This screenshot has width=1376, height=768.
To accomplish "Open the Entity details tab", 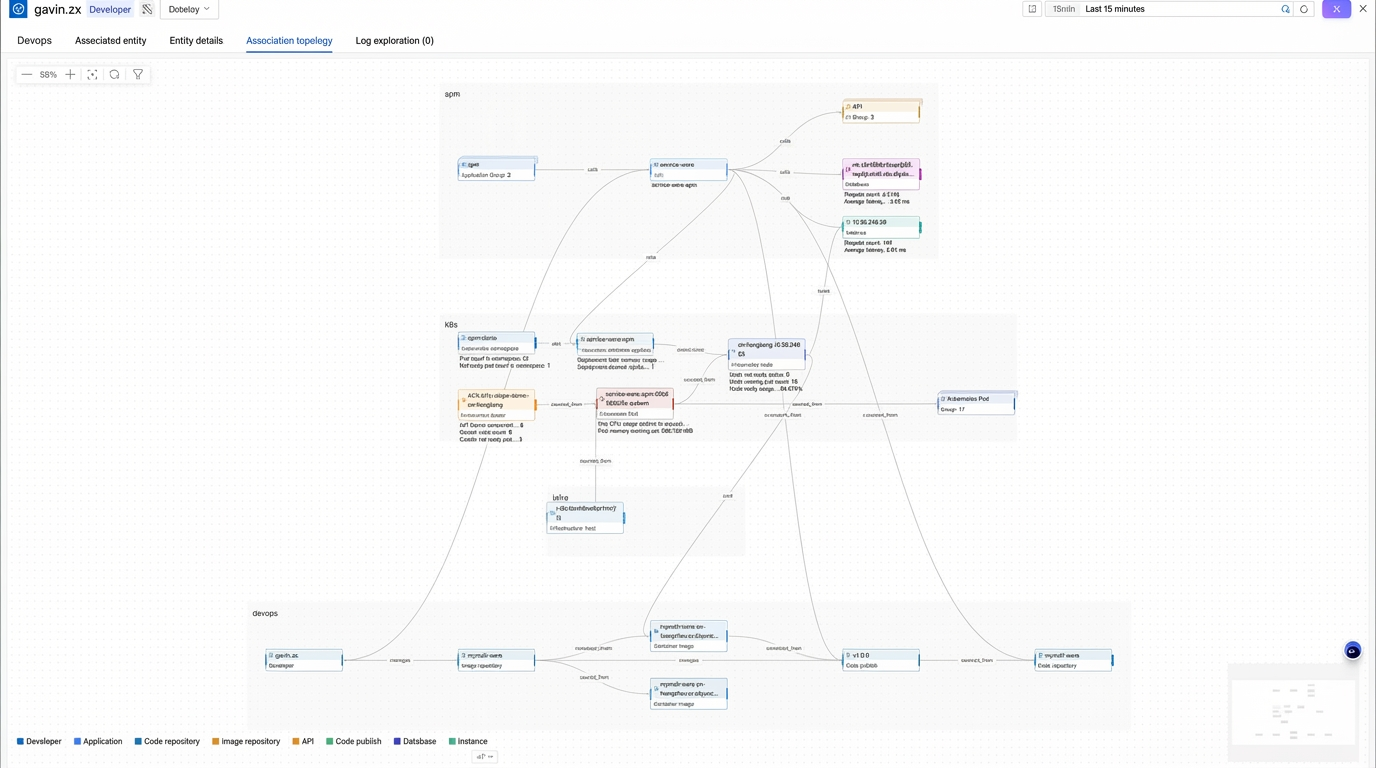I will click(x=196, y=41).
